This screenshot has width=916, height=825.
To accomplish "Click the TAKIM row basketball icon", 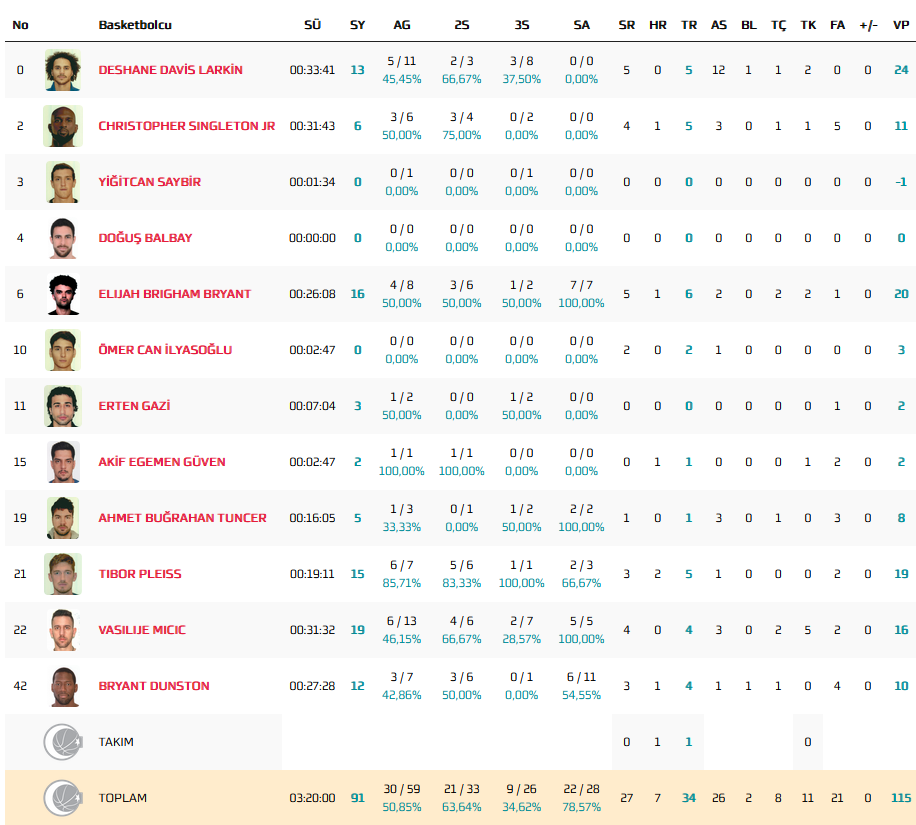I will (62, 742).
